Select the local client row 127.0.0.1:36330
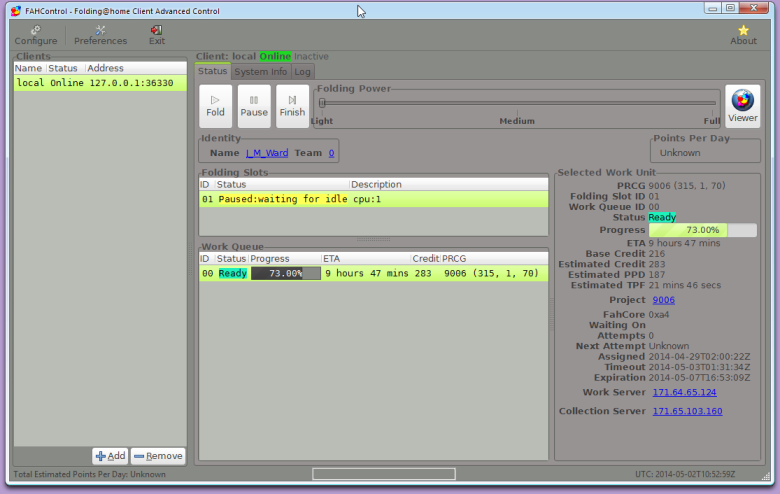780x494 pixels. (100, 83)
